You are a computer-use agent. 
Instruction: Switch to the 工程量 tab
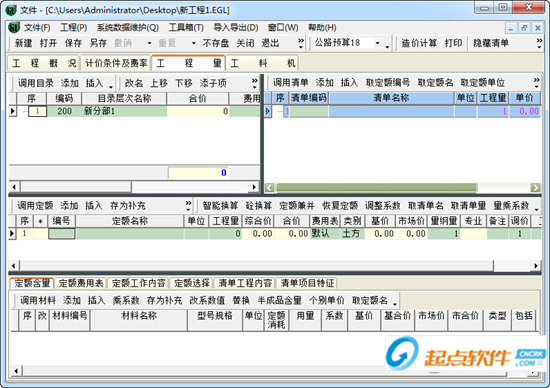[188, 63]
